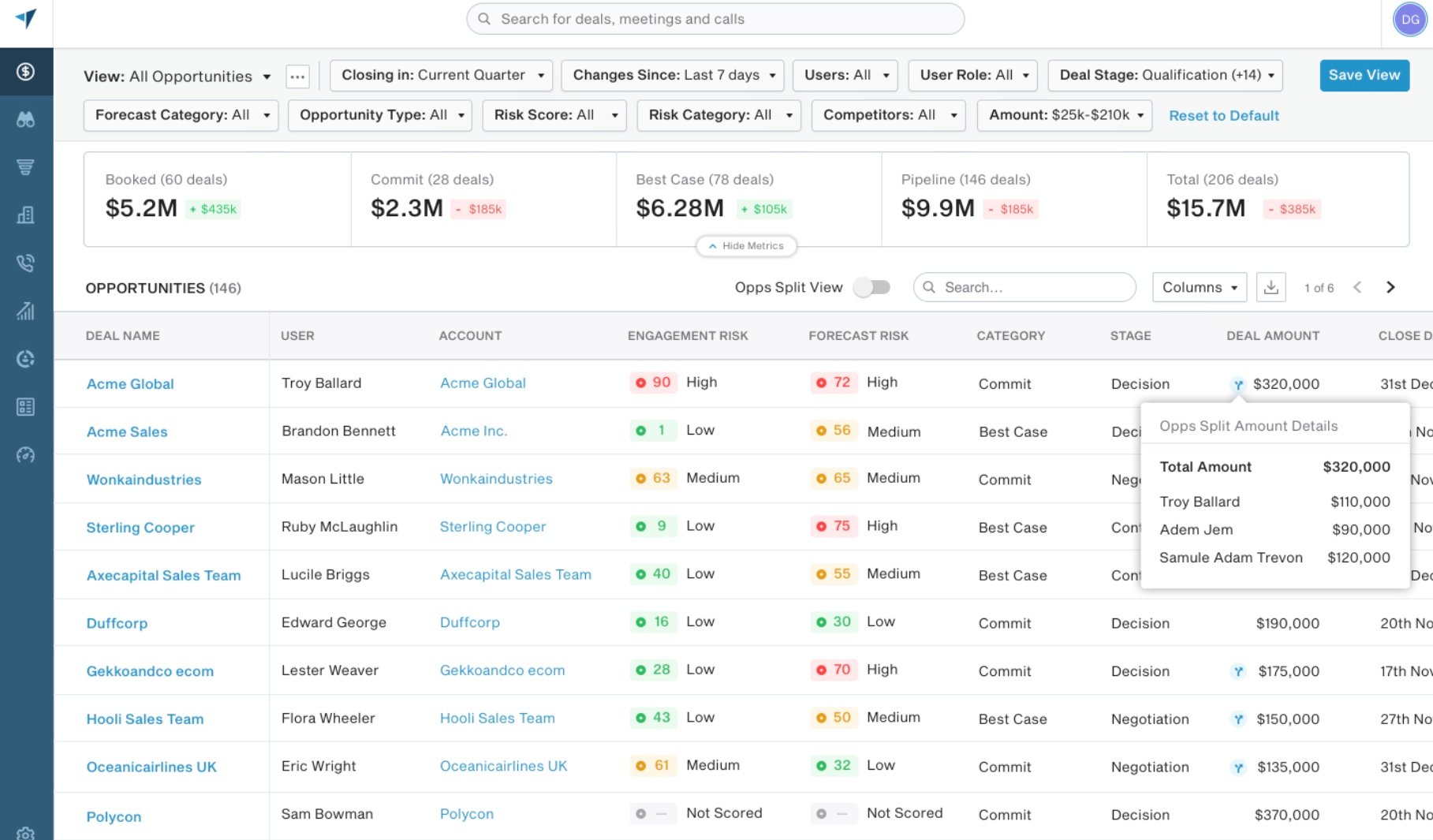Toggle the Opps Split View switch

click(872, 288)
